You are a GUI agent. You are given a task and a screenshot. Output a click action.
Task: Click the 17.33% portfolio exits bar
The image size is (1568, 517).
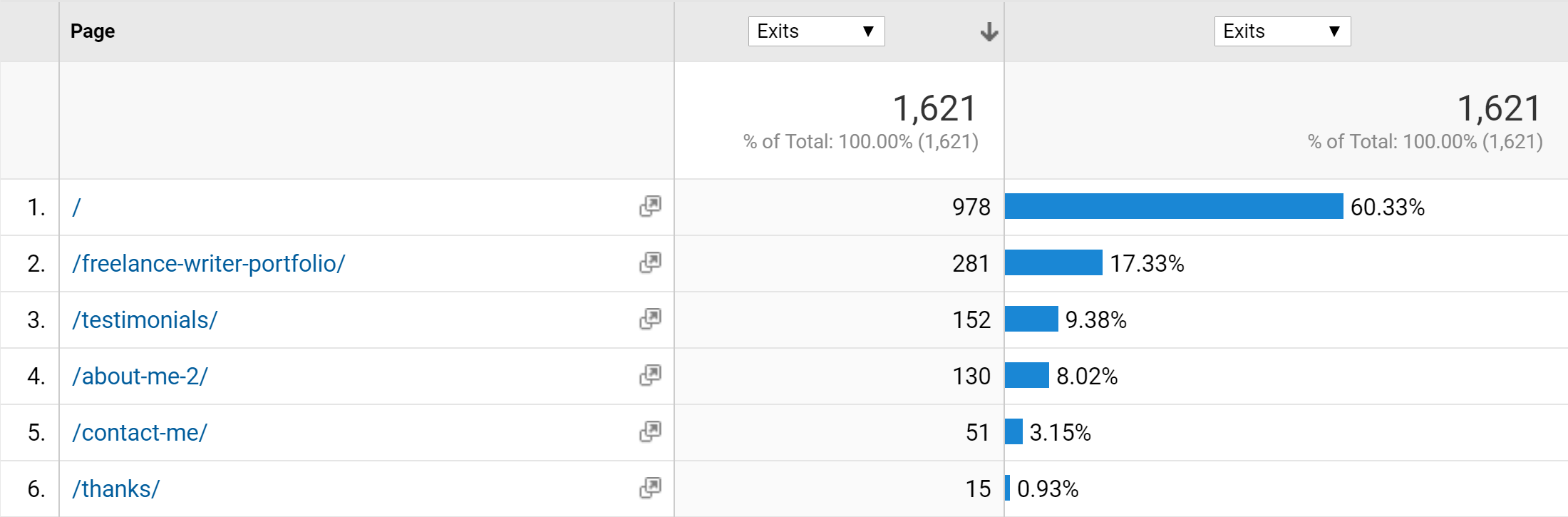point(1053,262)
